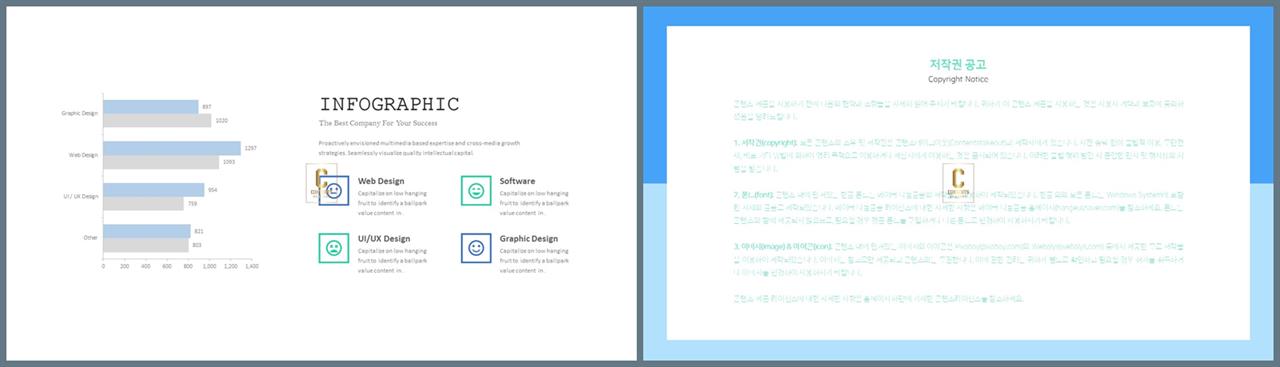Select the 'Other' chart axis label
Screen dimensions: 1280x367
point(91,237)
